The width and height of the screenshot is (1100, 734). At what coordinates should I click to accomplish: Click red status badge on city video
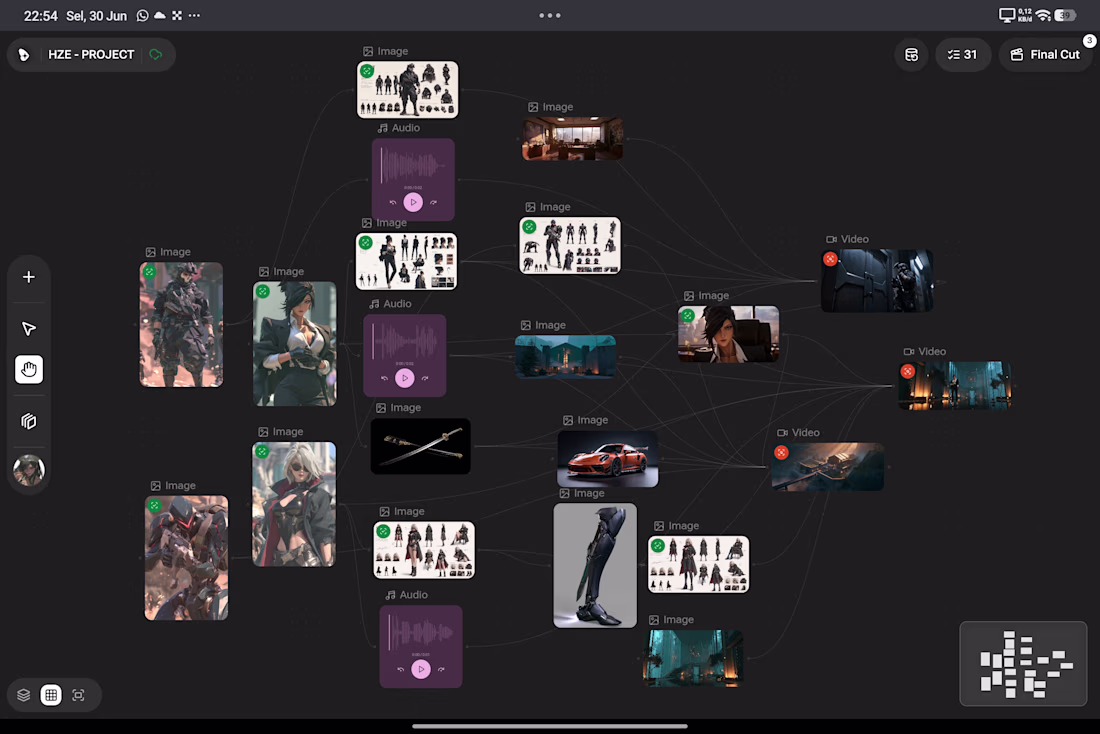(x=908, y=371)
